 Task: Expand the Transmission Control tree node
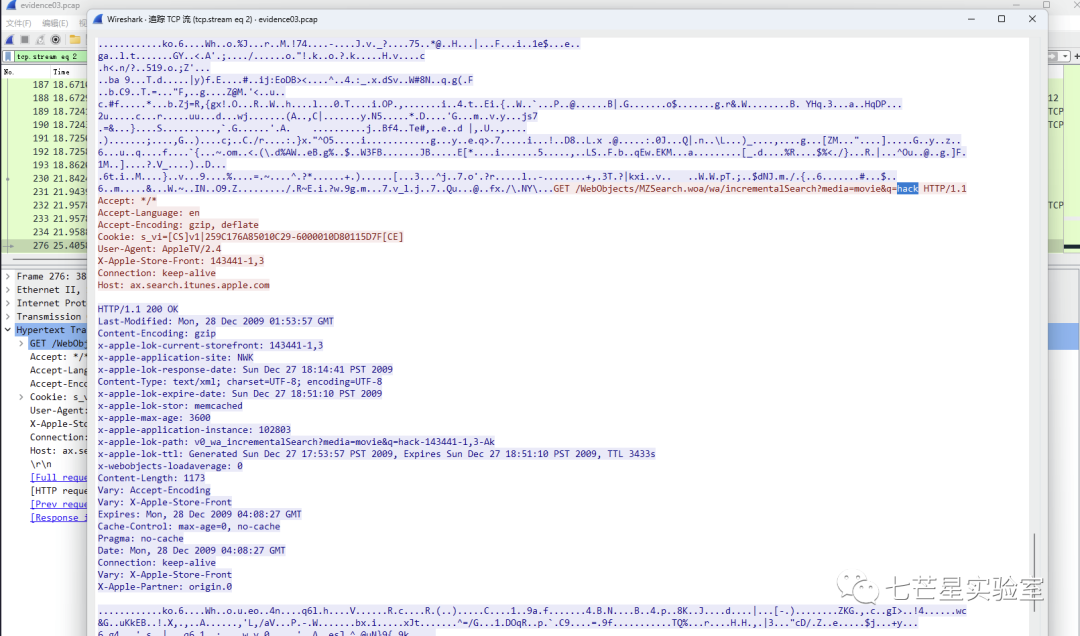point(8,317)
